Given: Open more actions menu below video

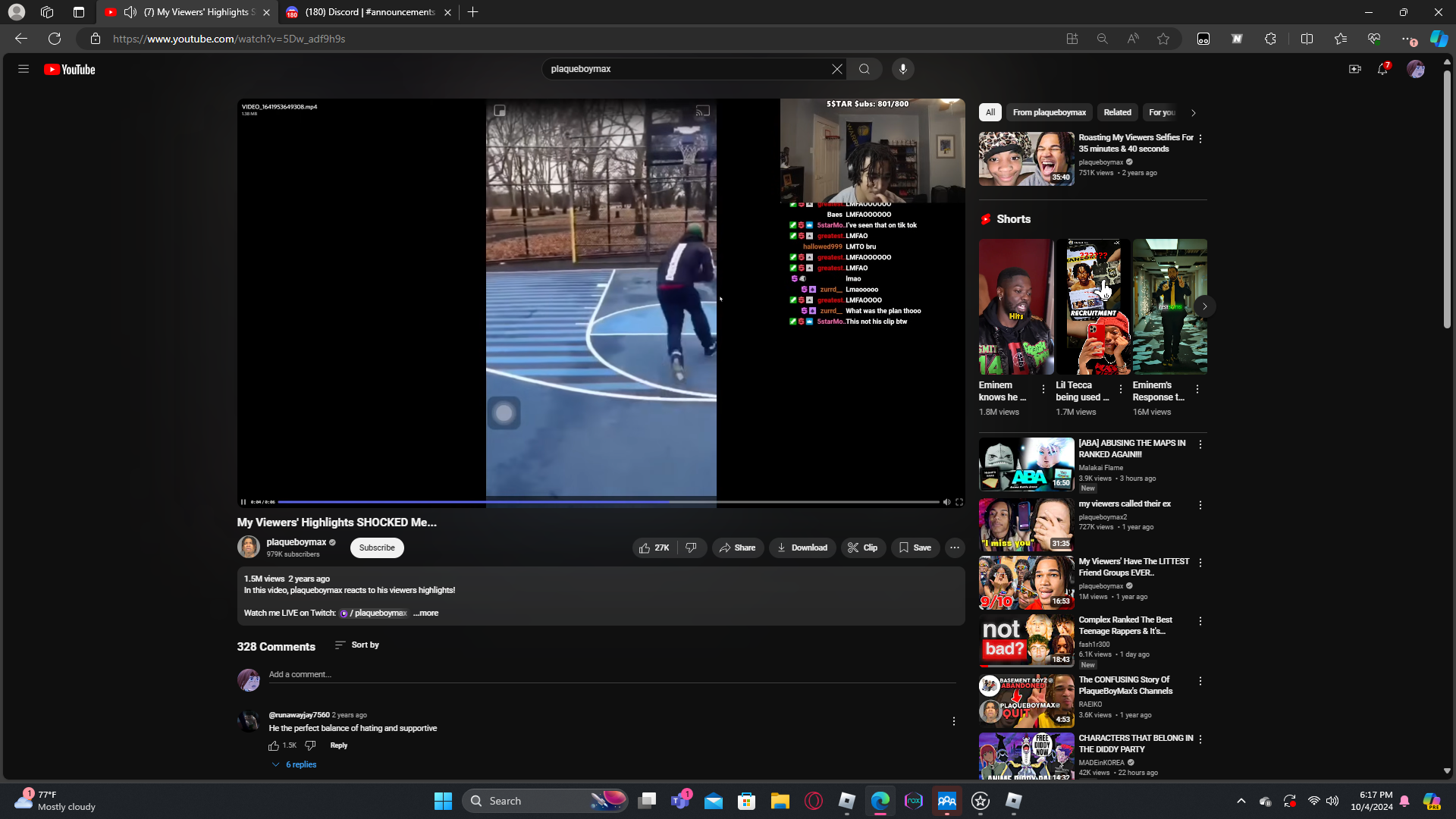Looking at the screenshot, I should click(955, 548).
